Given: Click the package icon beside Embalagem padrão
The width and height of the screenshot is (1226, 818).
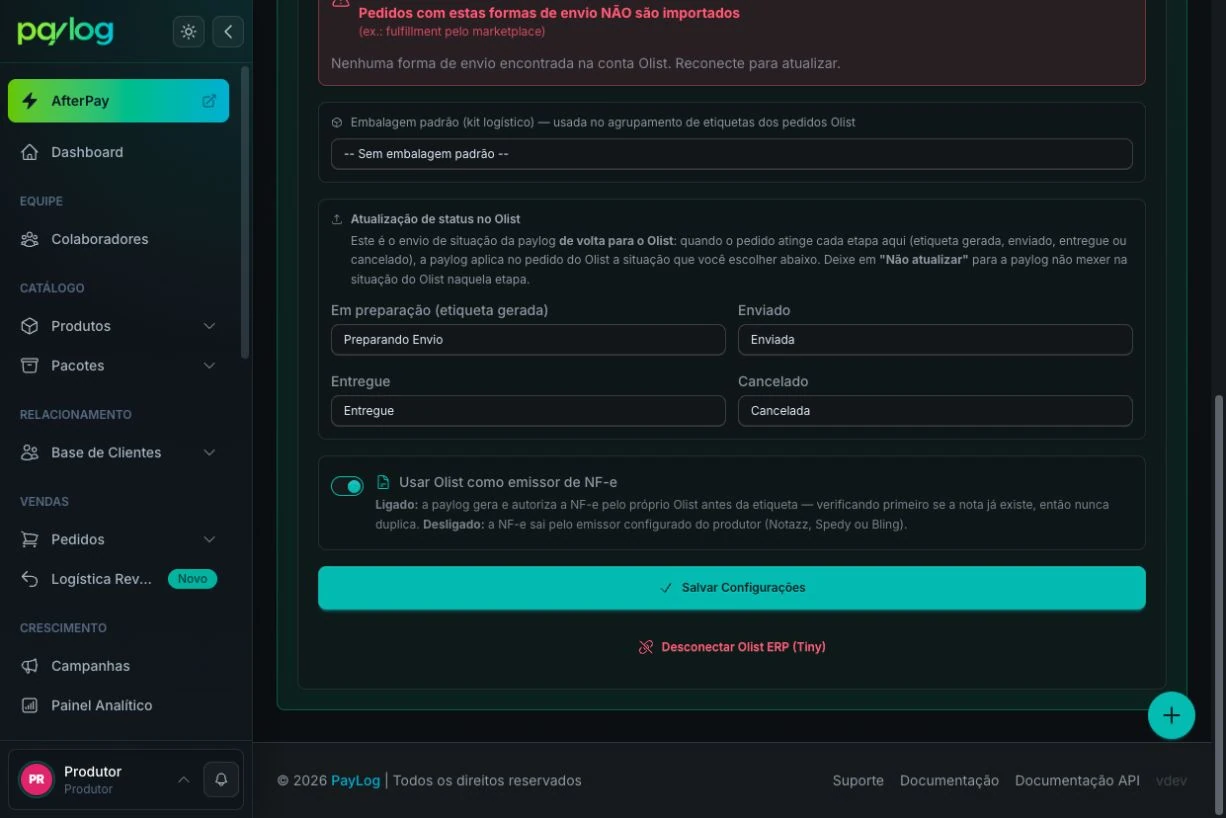Looking at the screenshot, I should tap(337, 122).
